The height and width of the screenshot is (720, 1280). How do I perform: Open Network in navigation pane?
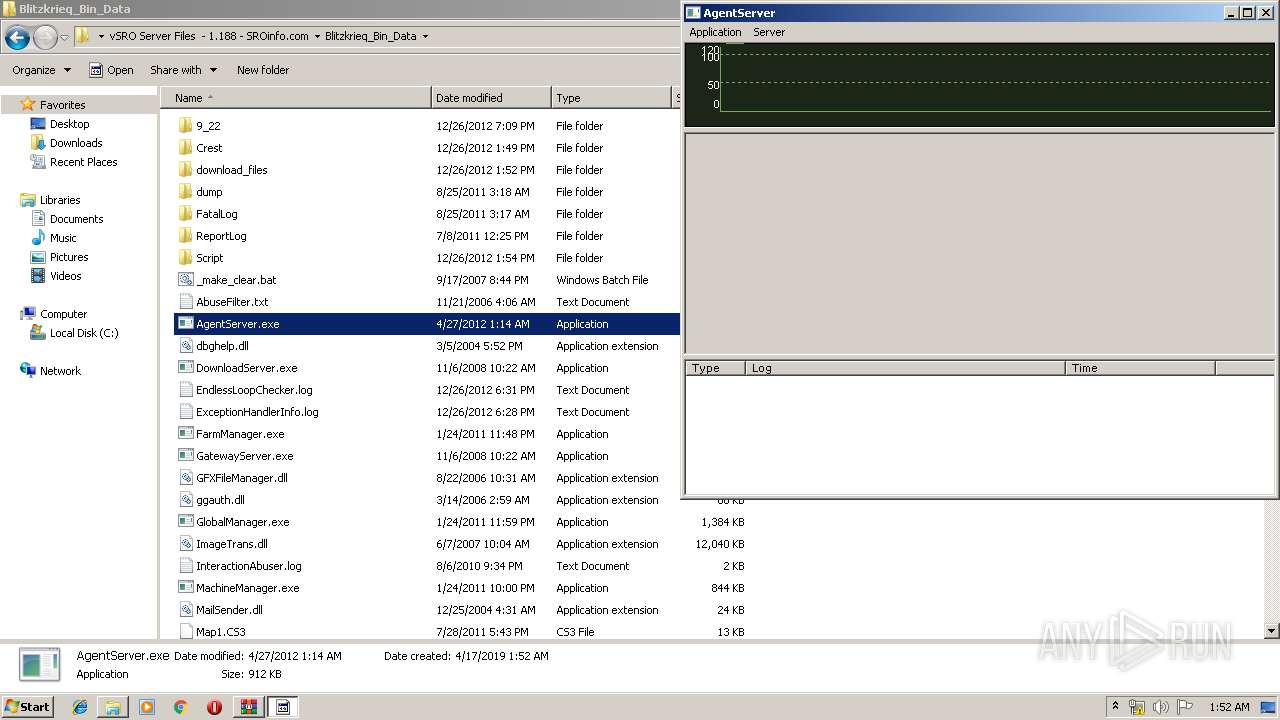tap(60, 371)
